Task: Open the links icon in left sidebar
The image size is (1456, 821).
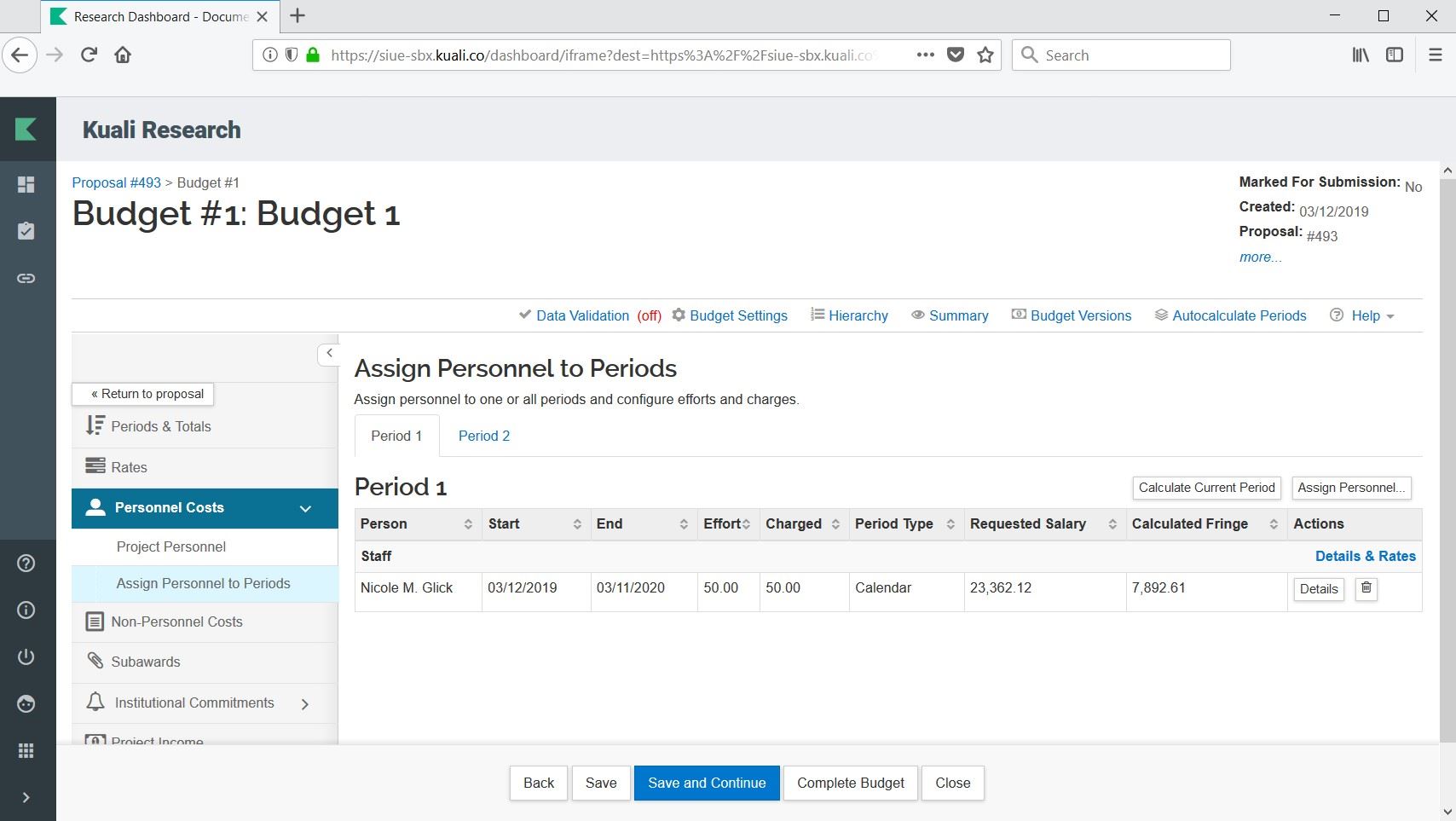Action: point(26,278)
